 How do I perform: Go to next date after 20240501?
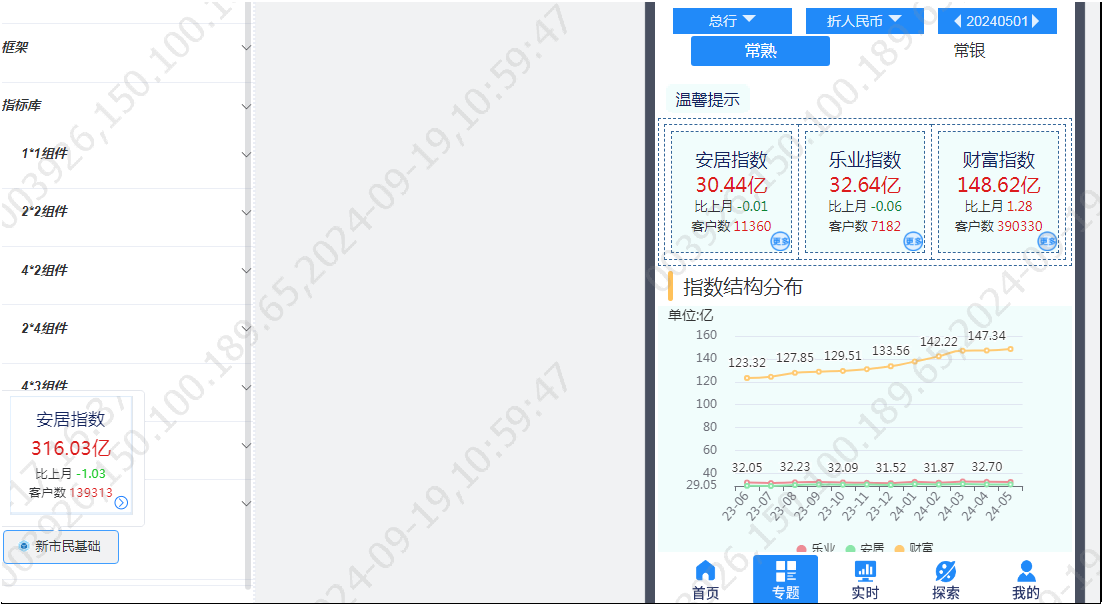point(1035,21)
